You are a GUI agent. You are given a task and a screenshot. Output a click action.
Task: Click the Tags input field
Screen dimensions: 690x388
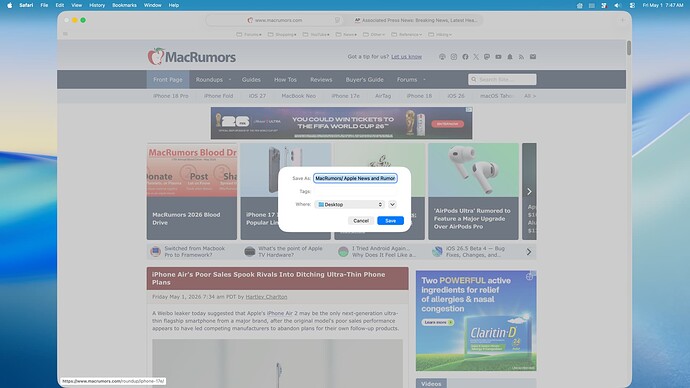coord(355,191)
